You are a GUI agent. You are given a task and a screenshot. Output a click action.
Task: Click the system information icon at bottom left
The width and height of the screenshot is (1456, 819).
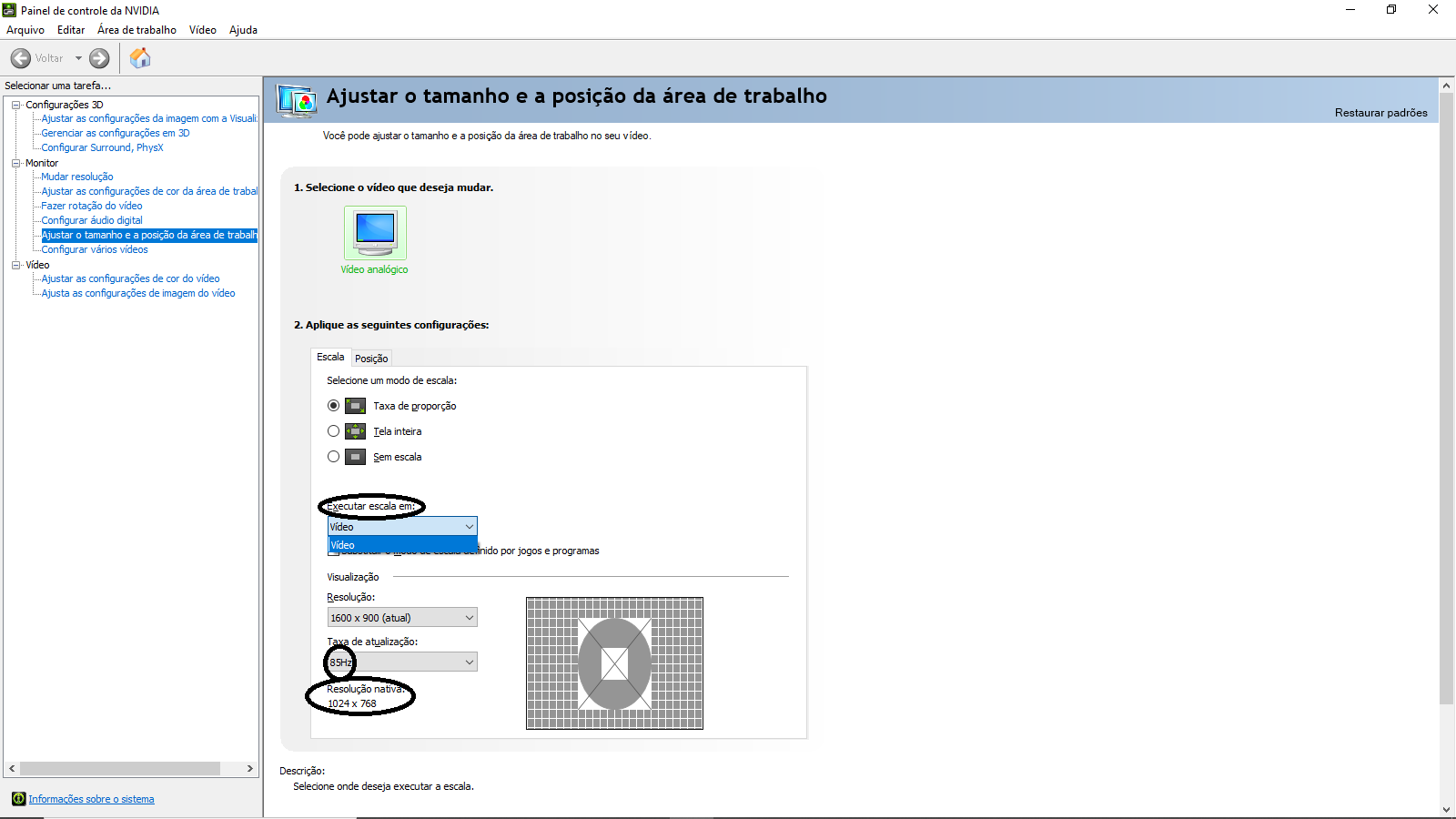[x=18, y=799]
